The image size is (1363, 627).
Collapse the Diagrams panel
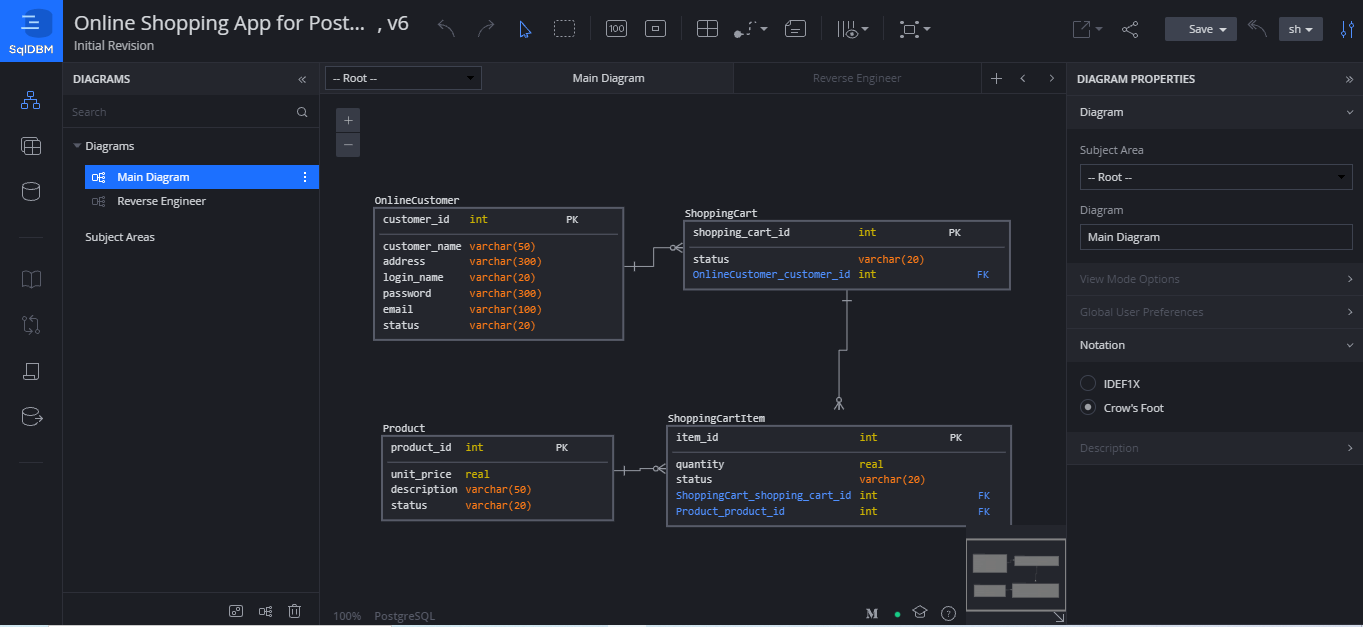(x=302, y=79)
